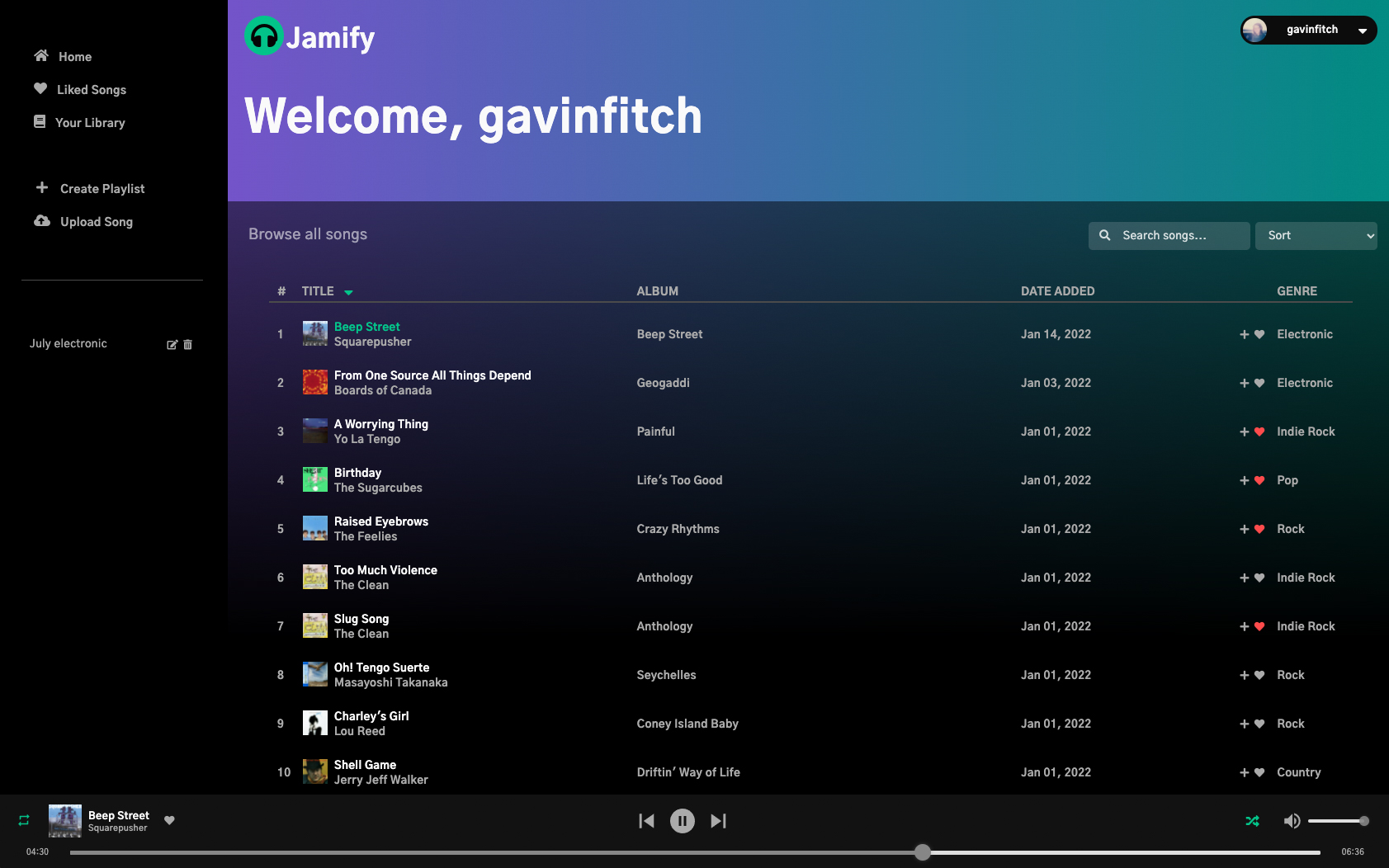
Task: Like Shell Game by Jerry Jeff Walker
Action: (1259, 772)
